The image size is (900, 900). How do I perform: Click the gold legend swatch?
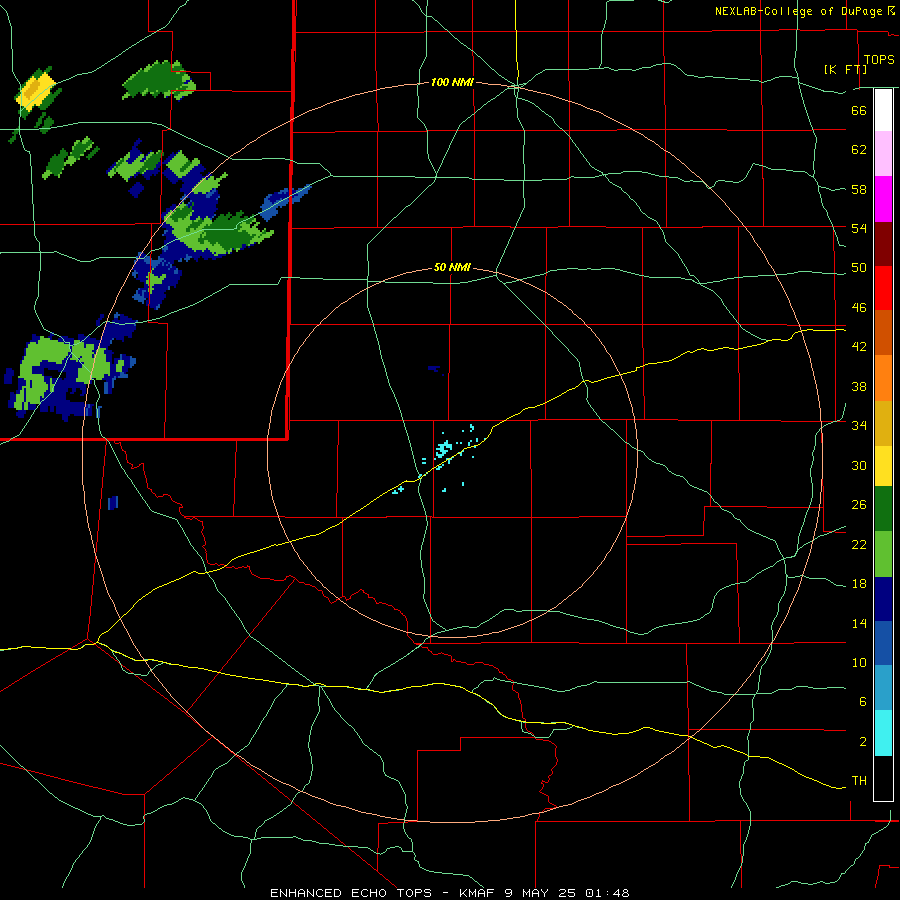tap(883, 423)
